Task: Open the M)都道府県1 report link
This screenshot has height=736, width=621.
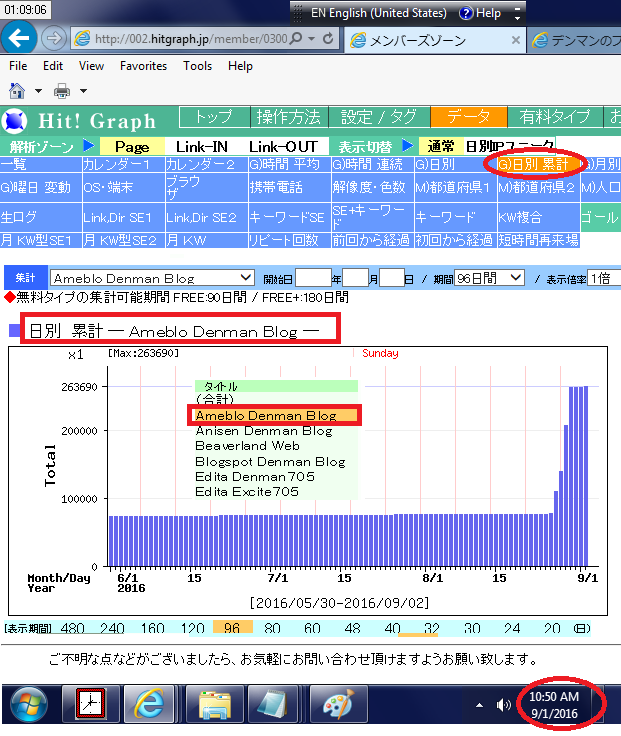Action: click(x=455, y=187)
